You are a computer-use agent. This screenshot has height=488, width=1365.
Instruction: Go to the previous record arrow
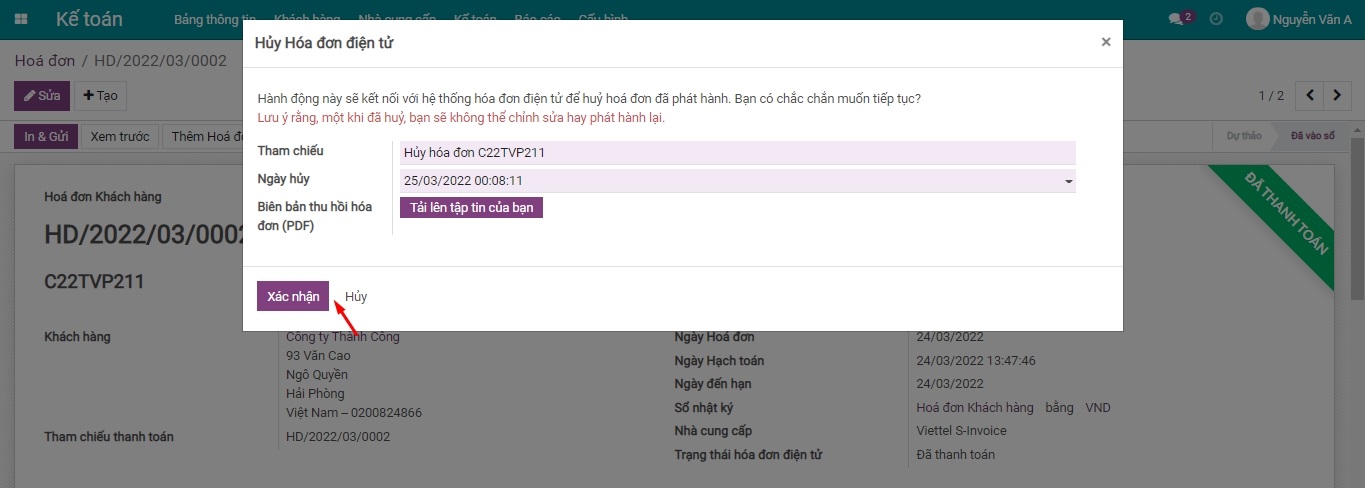(1309, 96)
